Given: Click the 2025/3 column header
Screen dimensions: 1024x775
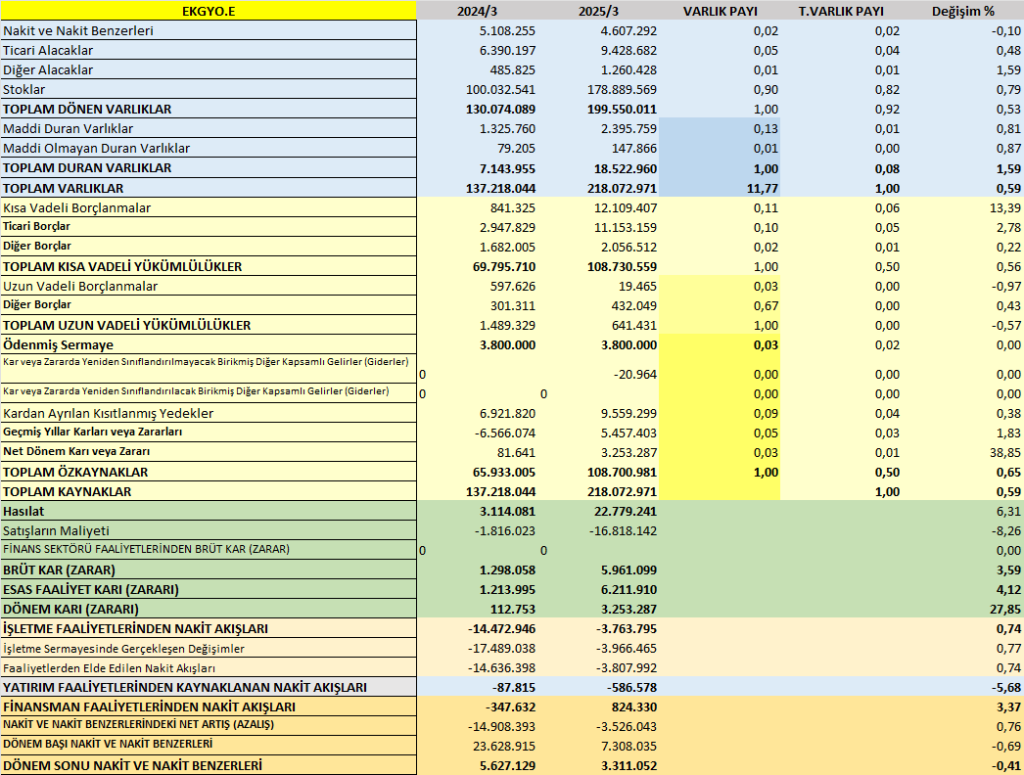Looking at the screenshot, I should pos(598,11).
